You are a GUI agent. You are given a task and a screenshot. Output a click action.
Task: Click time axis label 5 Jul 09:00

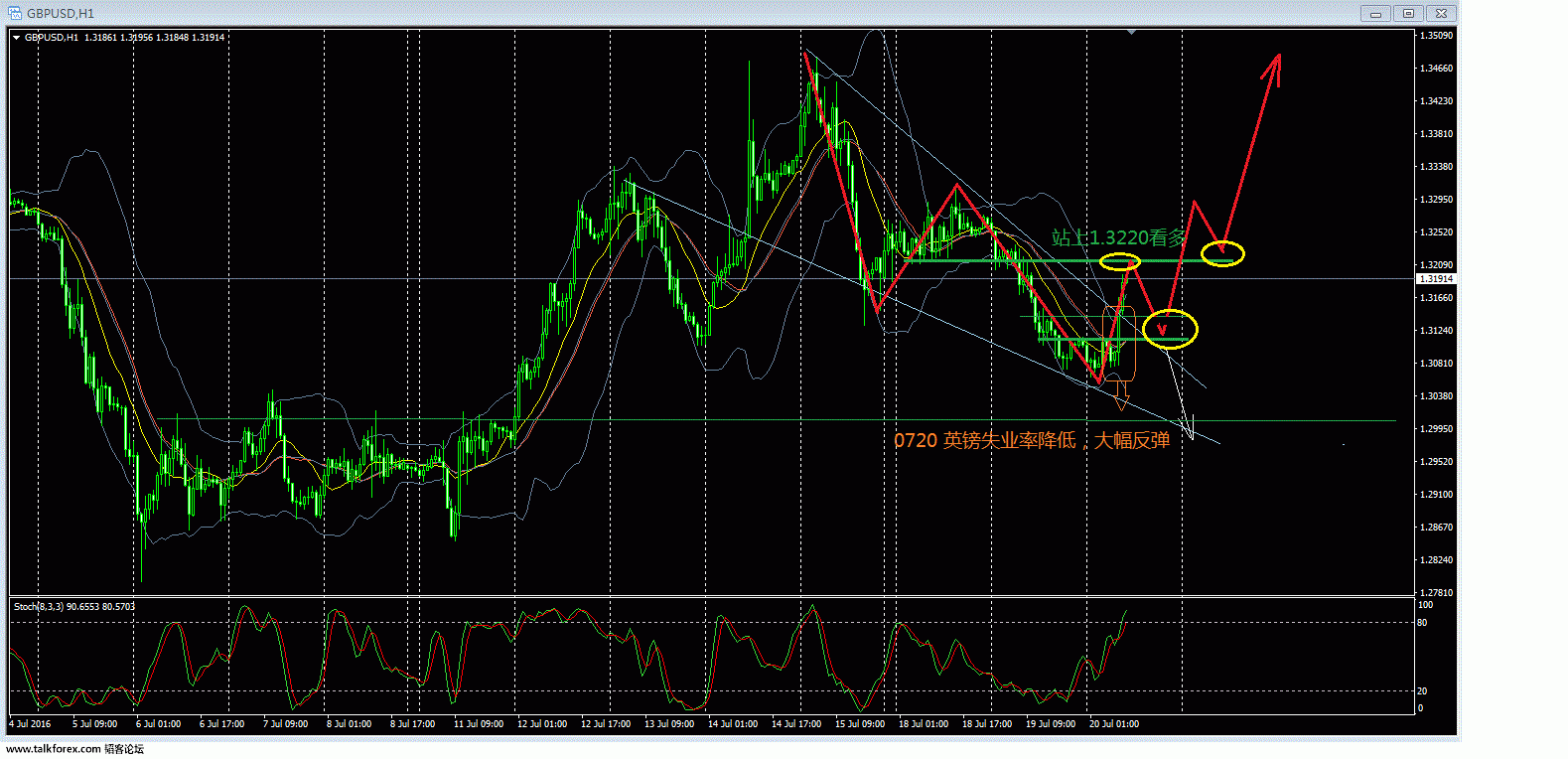click(x=94, y=724)
